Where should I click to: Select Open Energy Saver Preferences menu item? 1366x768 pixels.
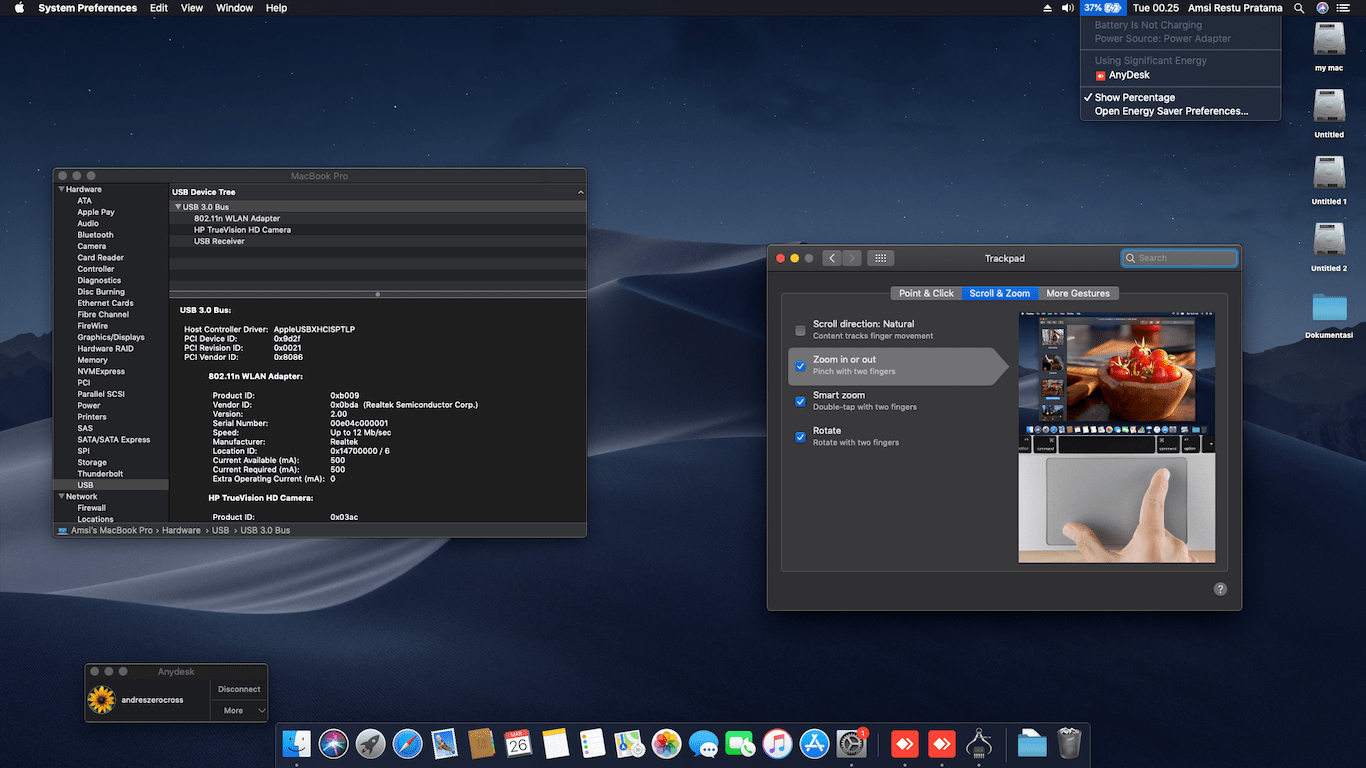[1171, 111]
